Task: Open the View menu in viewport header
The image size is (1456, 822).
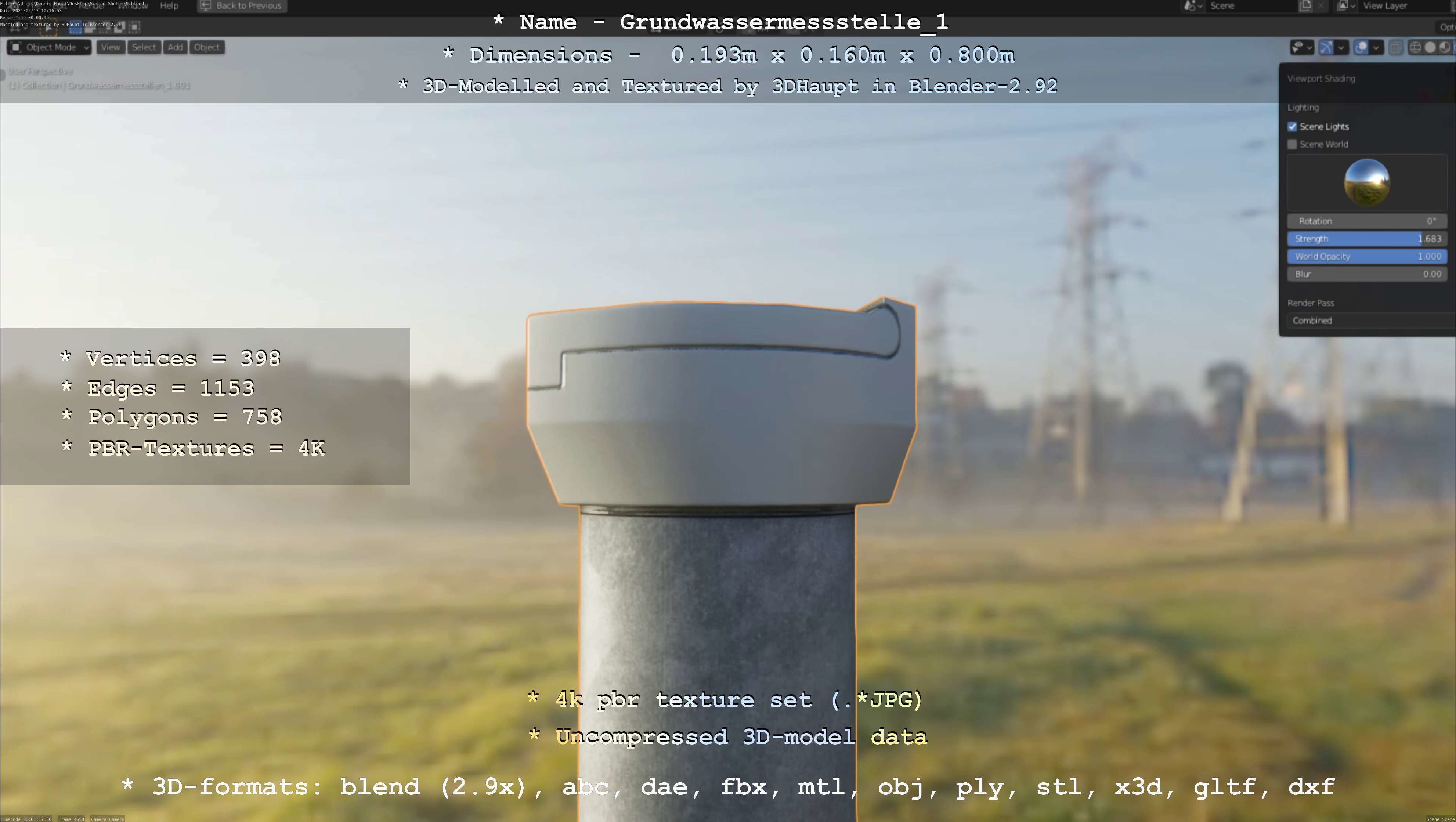Action: (111, 47)
